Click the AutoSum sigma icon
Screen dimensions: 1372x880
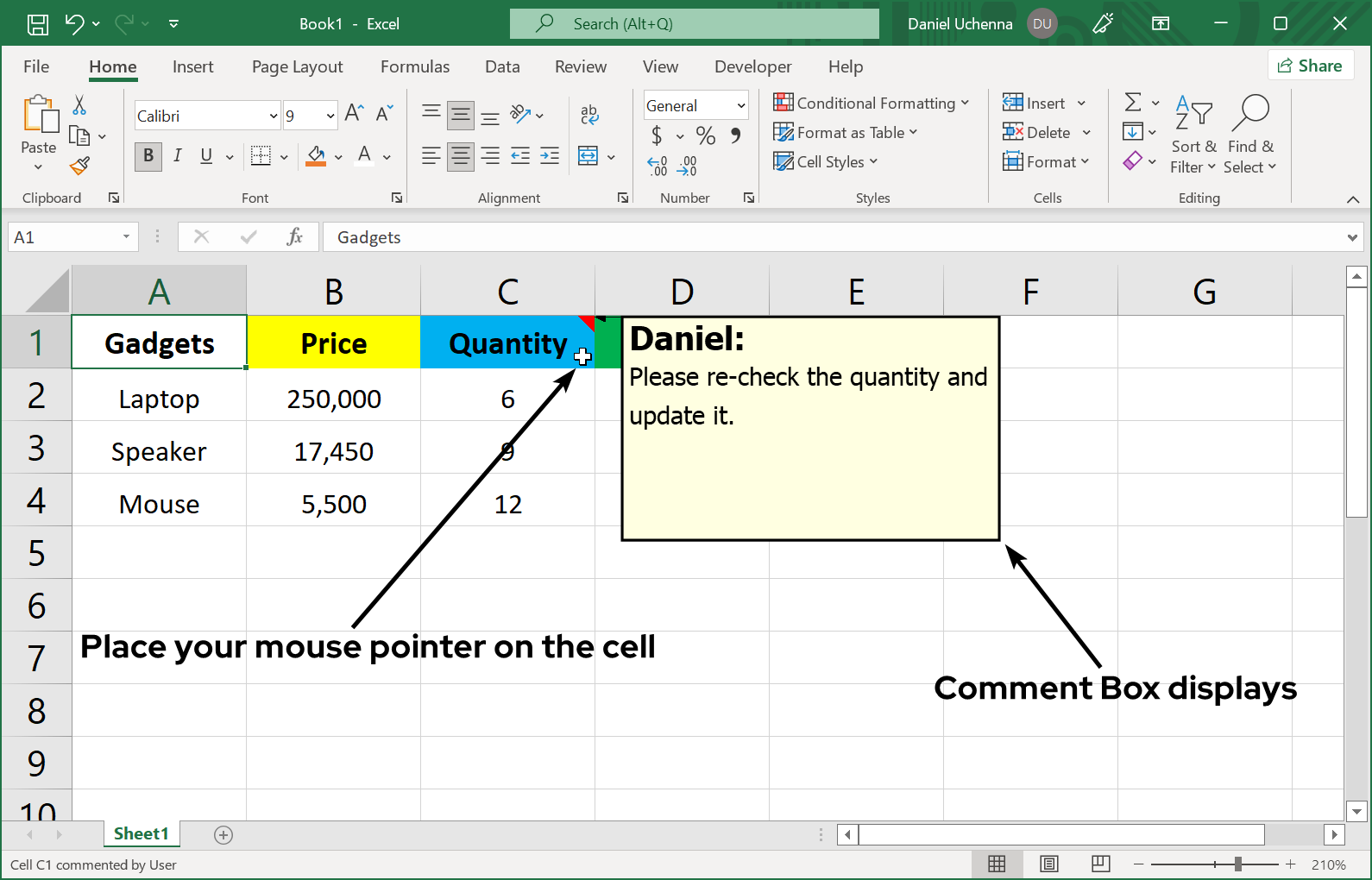pos(1133,103)
